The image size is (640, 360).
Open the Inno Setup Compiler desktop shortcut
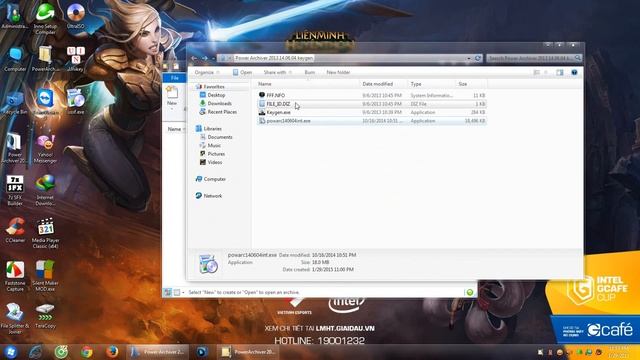[x=45, y=18]
